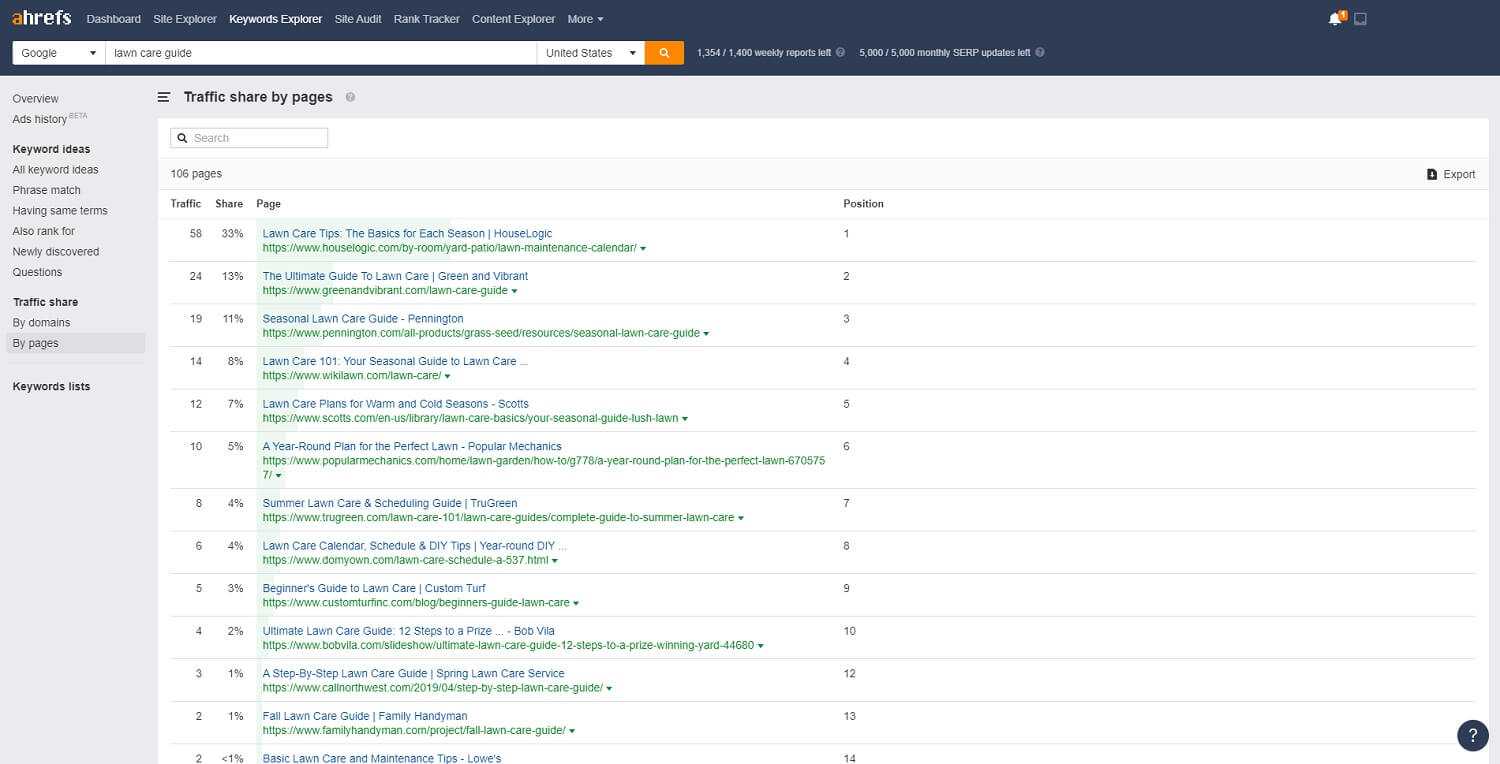Click the keyword input field with lawn care guide
The image size is (1500, 764).
[321, 53]
